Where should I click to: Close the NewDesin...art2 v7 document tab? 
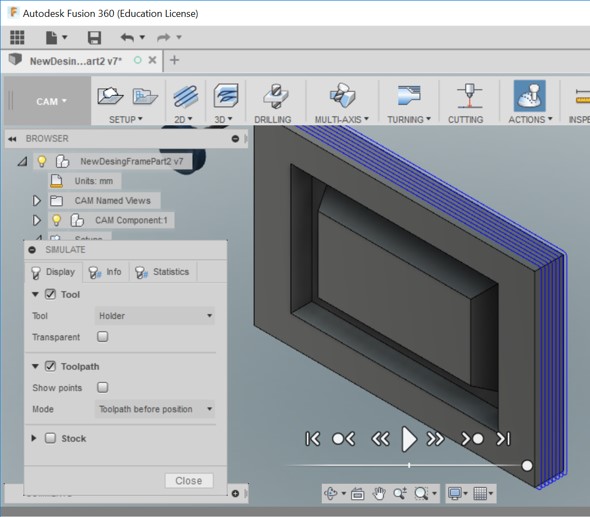[152, 60]
